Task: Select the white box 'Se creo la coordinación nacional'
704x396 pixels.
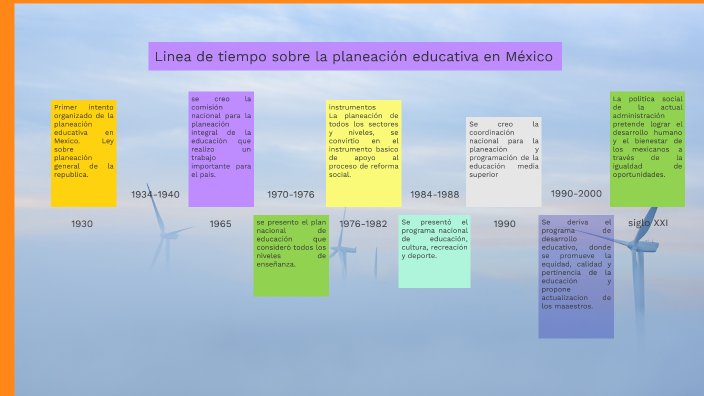Action: 503,162
